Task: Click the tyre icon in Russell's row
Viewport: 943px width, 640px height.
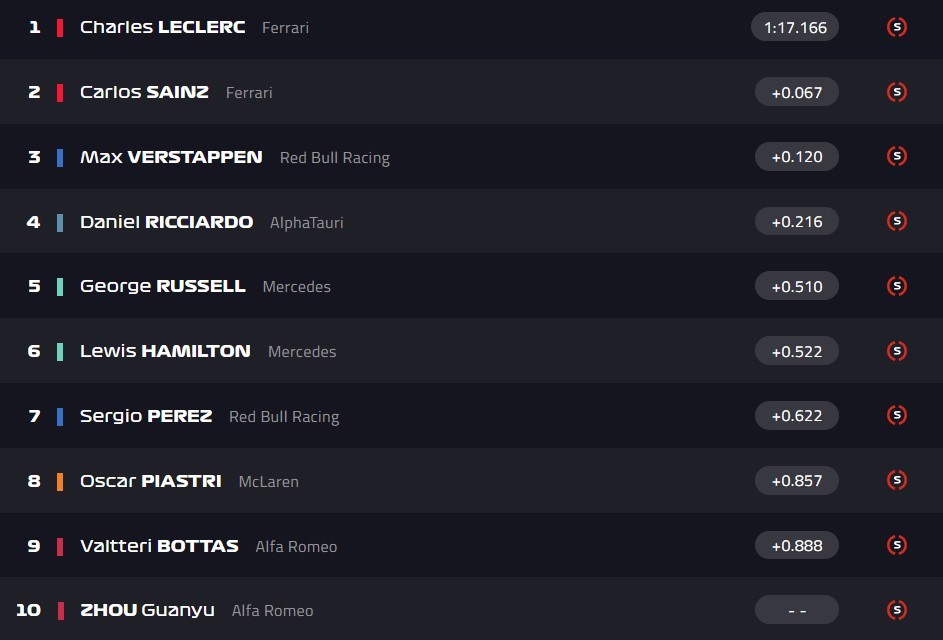Action: pyautogui.click(x=897, y=286)
